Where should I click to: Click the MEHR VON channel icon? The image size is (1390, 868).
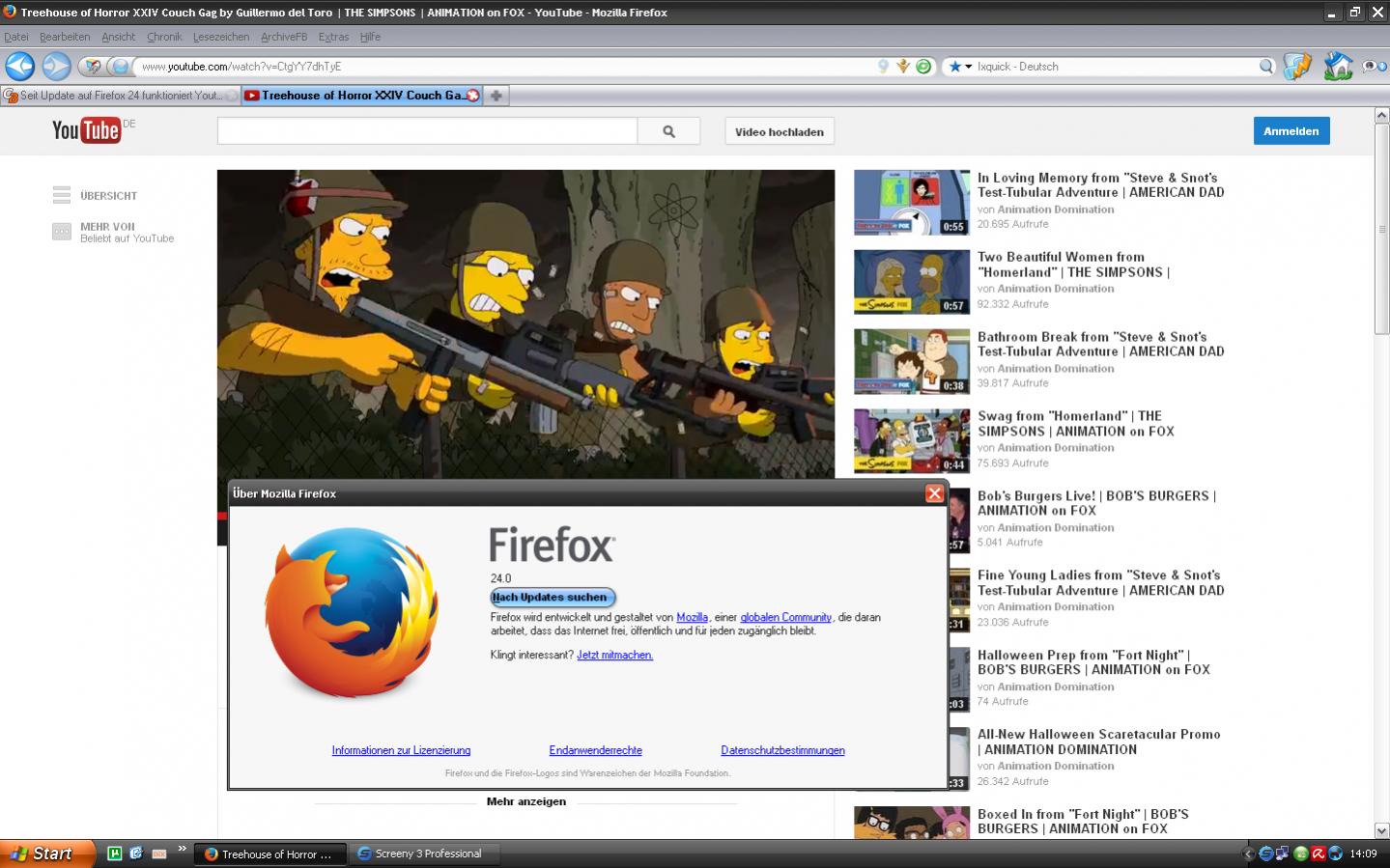click(x=62, y=232)
